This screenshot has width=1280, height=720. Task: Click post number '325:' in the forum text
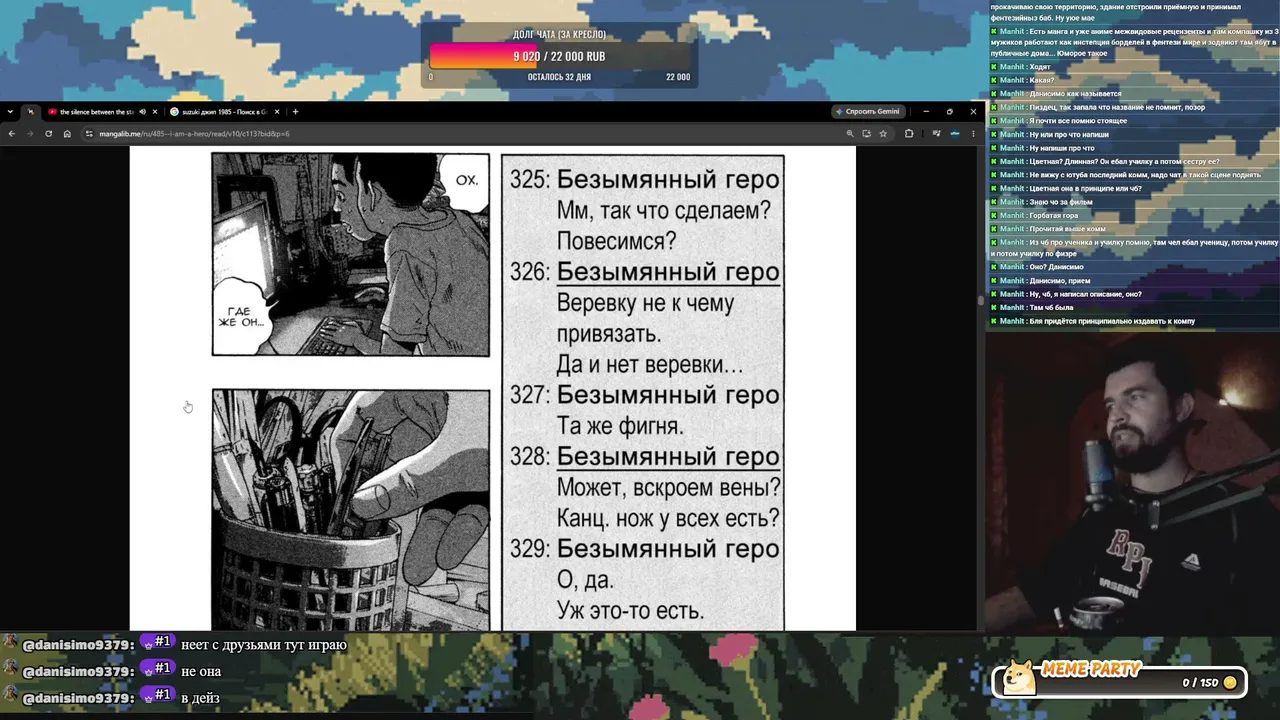530,179
